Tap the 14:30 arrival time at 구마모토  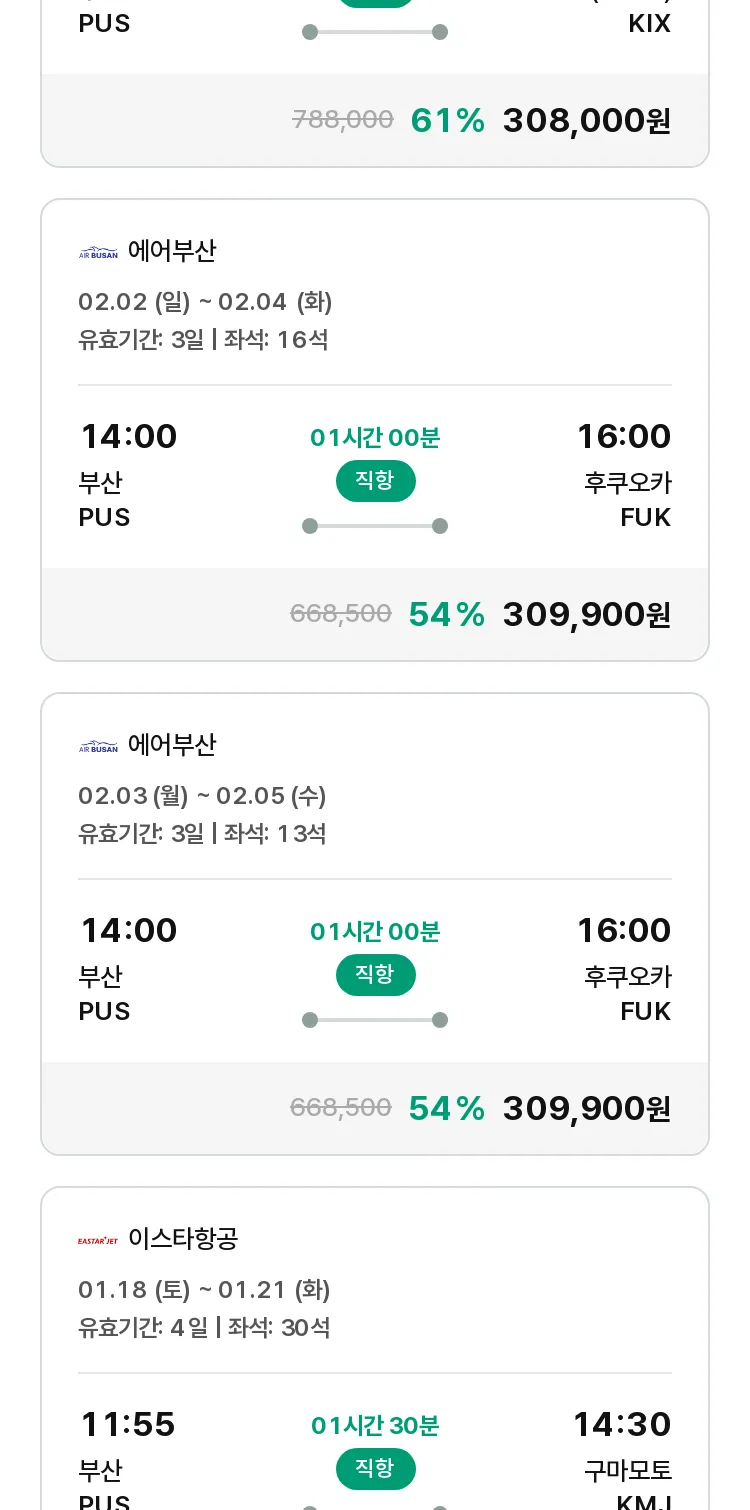(621, 1424)
